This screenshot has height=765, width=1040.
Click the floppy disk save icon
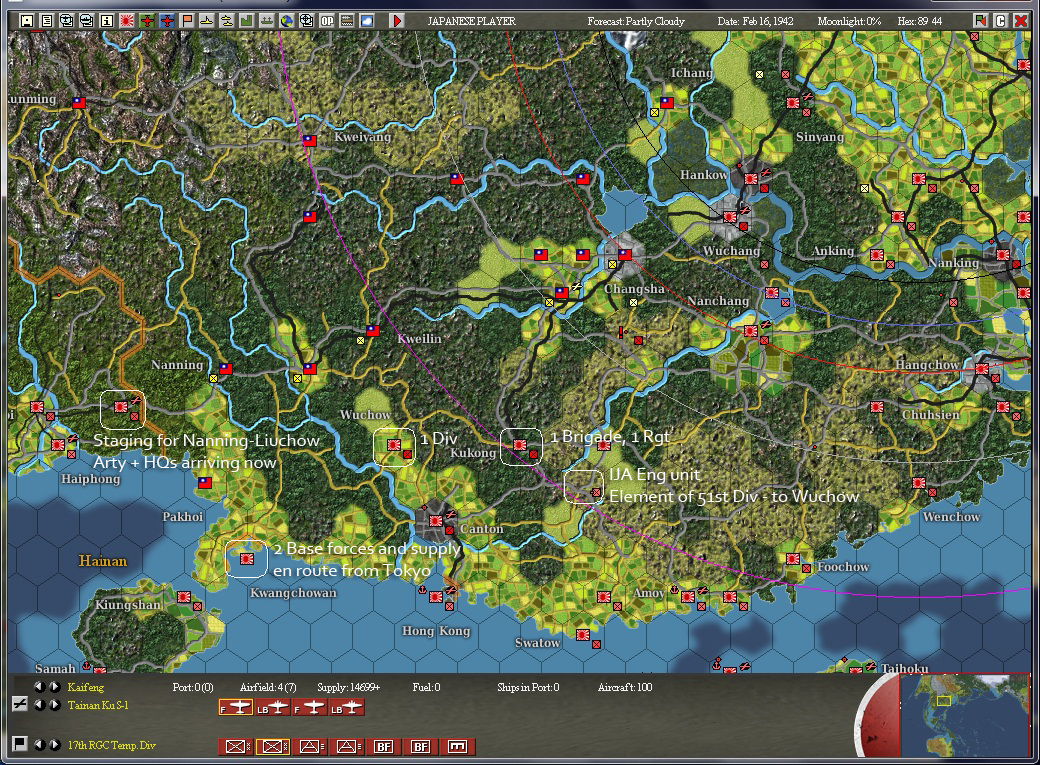coord(27,21)
